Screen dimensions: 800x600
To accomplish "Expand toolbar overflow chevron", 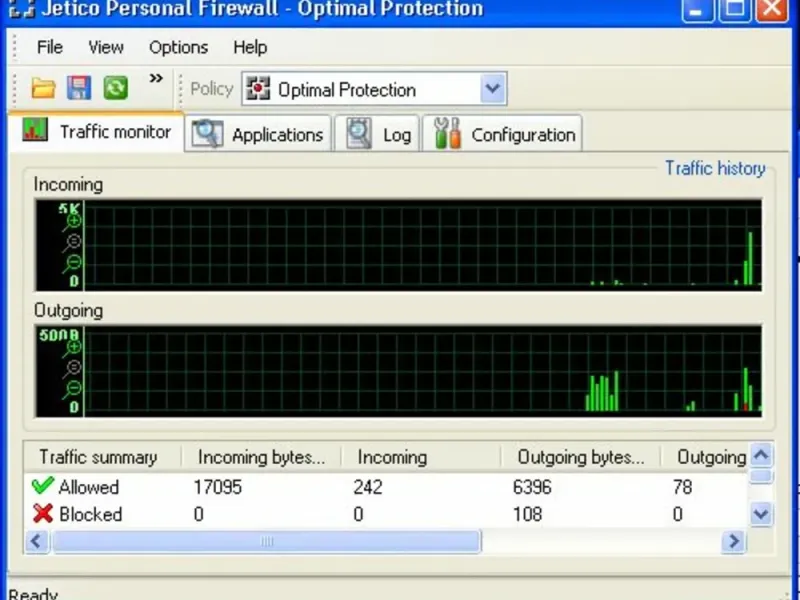I will pos(156,78).
